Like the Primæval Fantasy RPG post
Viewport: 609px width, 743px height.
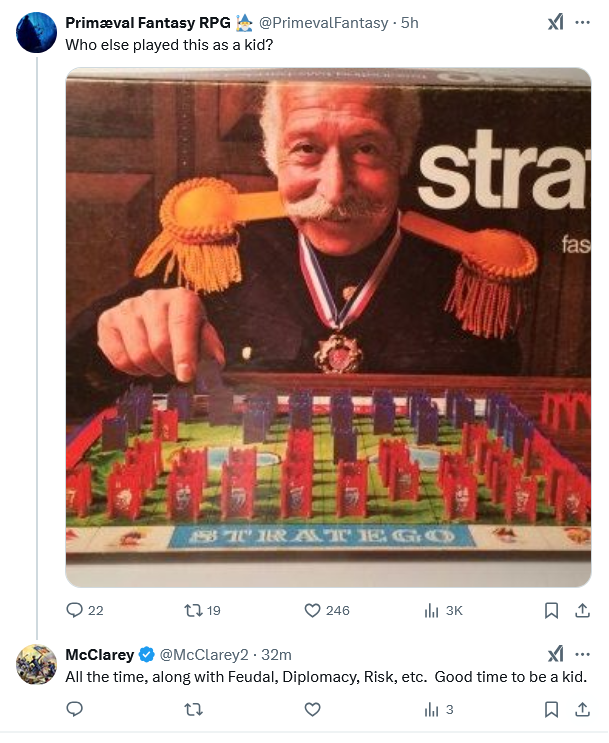(x=312, y=610)
